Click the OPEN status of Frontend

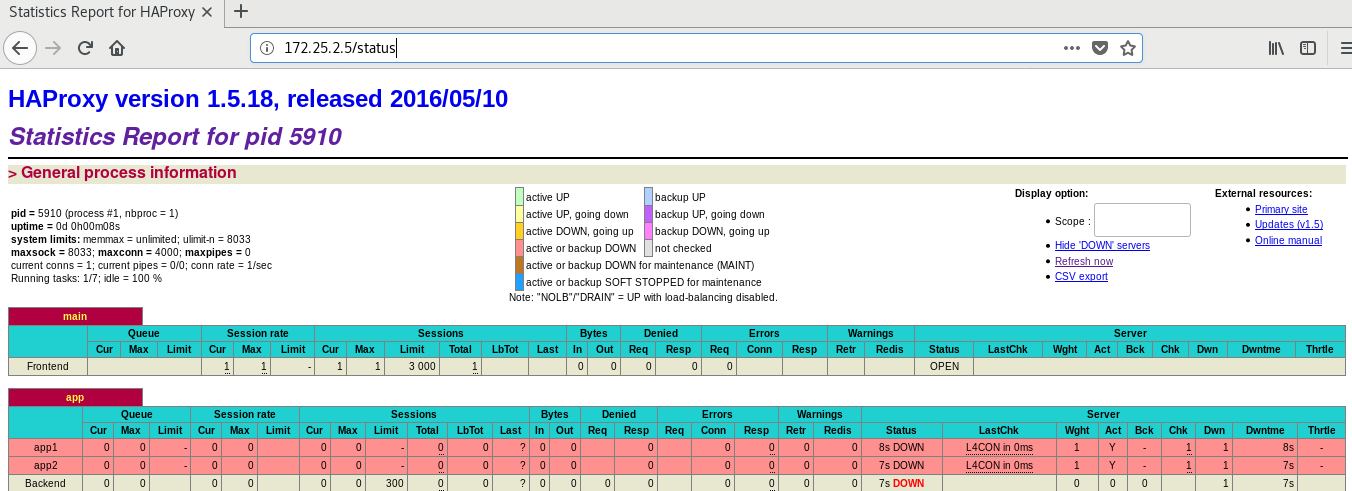tap(944, 366)
